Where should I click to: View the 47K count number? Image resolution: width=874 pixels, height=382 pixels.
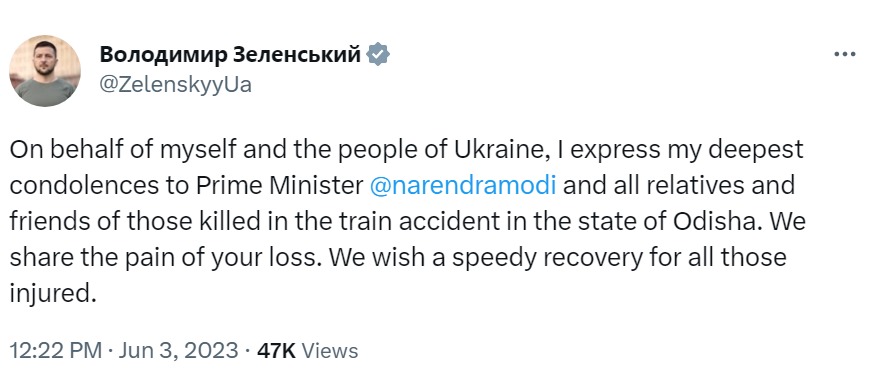[x=276, y=351]
